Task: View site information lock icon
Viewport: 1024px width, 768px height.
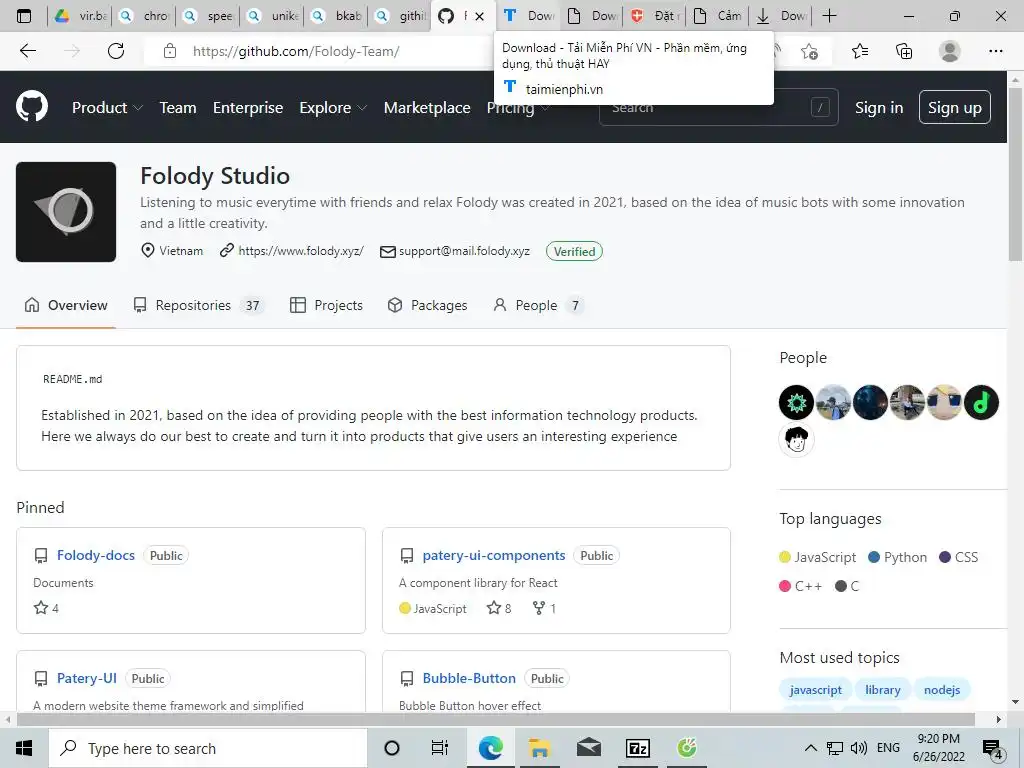Action: pyautogui.click(x=170, y=51)
